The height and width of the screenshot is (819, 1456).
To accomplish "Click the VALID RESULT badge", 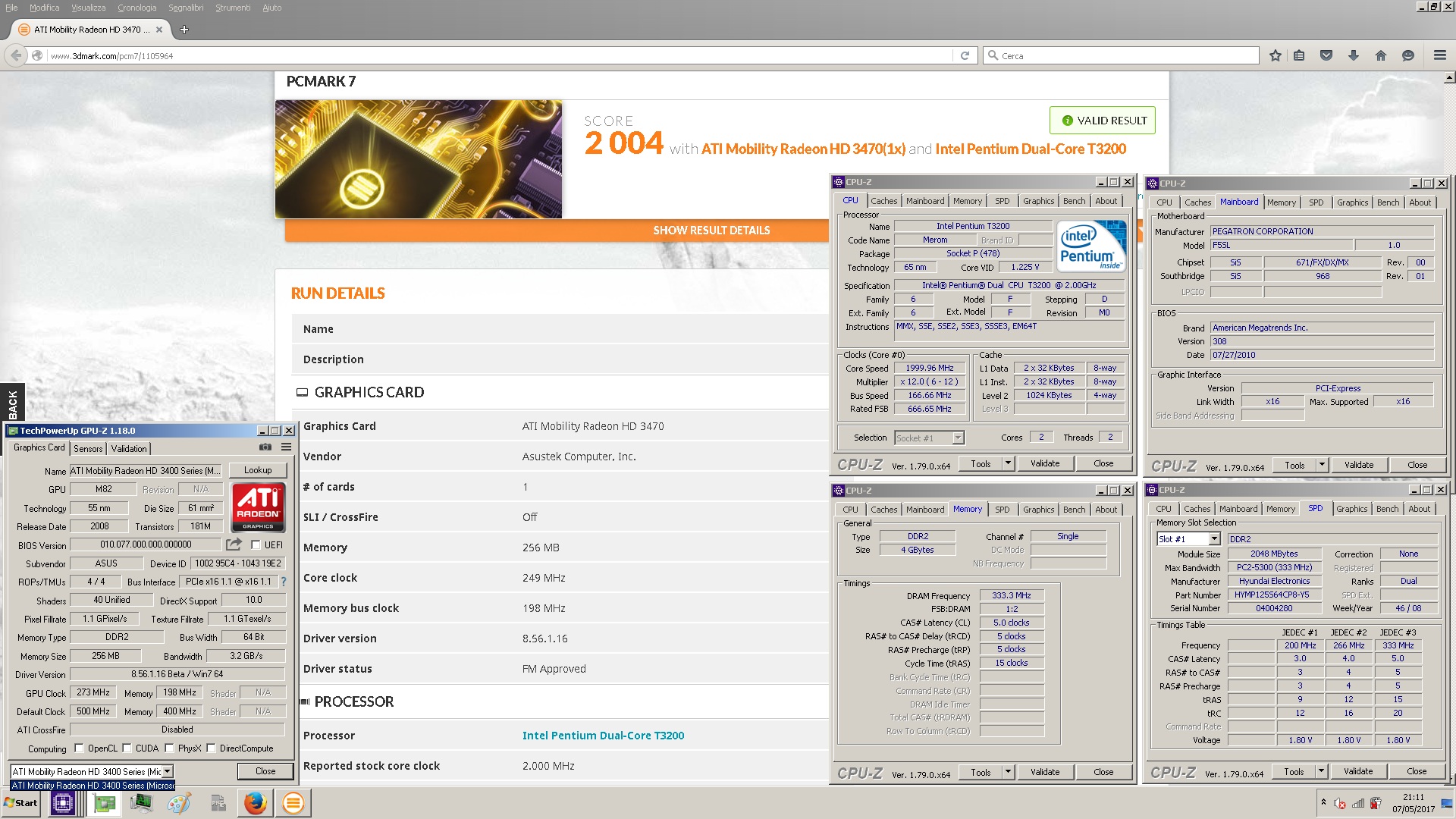I will (1103, 121).
